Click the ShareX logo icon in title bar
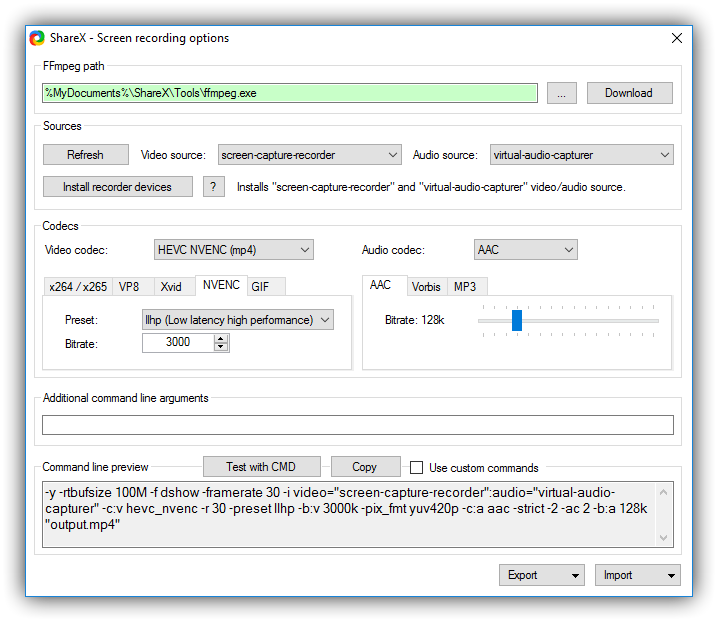The image size is (718, 622). (37, 38)
